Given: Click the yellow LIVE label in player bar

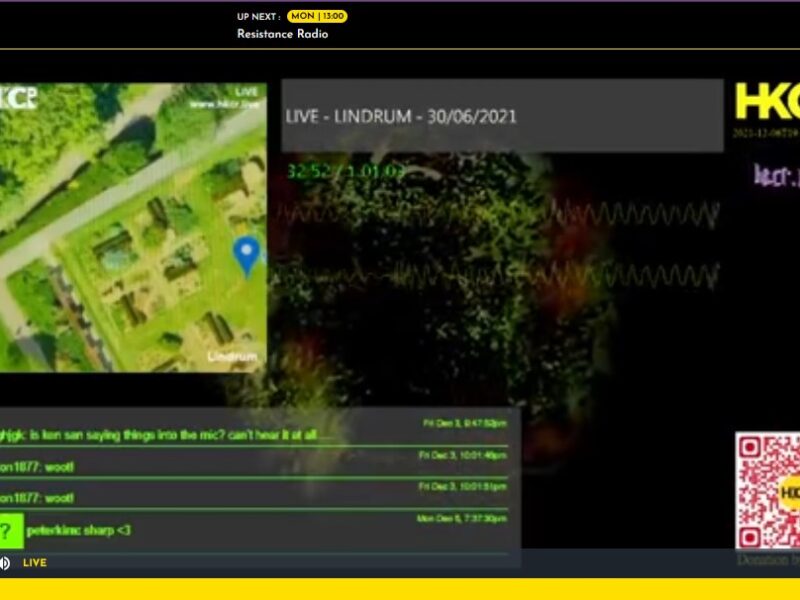Looking at the screenshot, I should (35, 563).
